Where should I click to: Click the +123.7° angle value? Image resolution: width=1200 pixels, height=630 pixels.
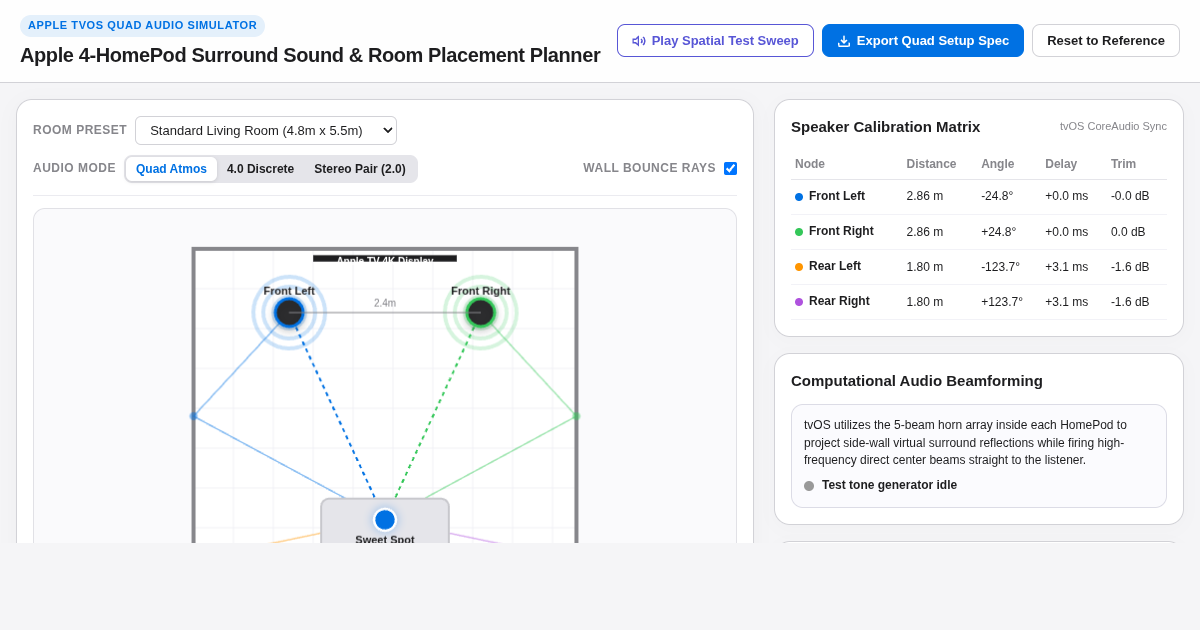(x=1002, y=302)
